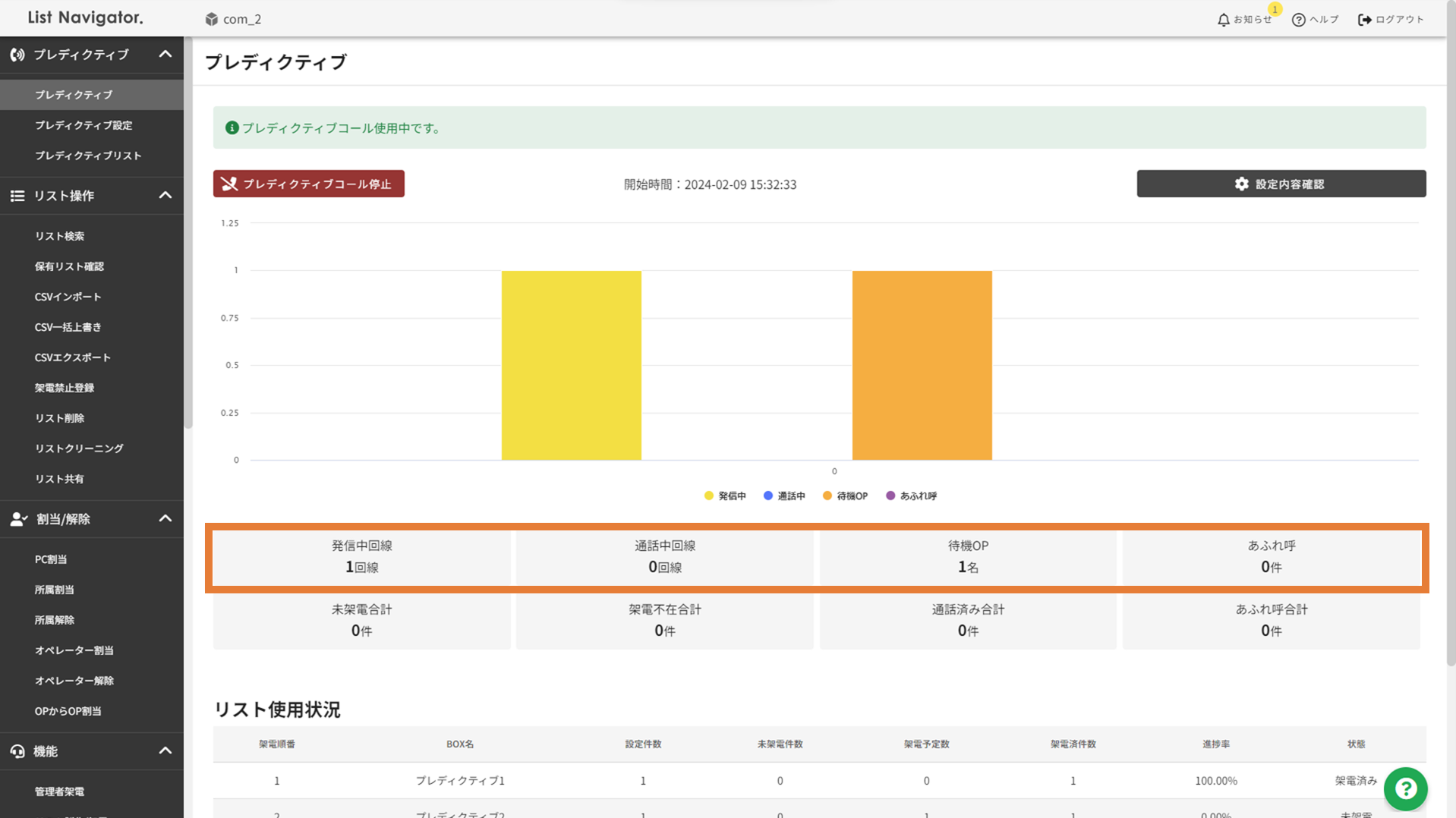1456x818 pixels.
Task: Collapse the リスト操作 sidebar section
Action: coord(165,196)
